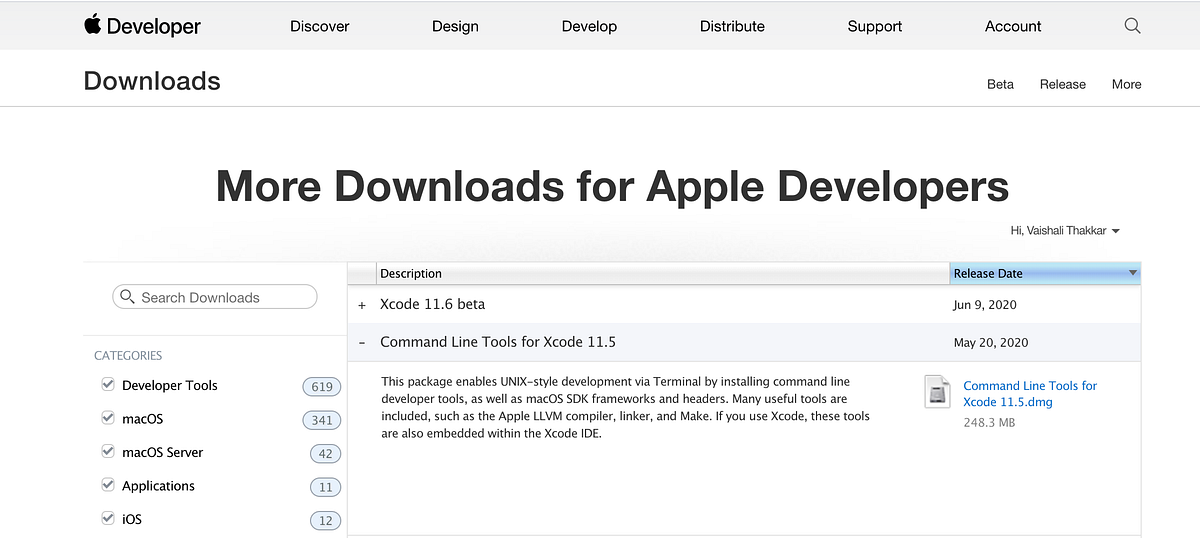The height and width of the screenshot is (538, 1200).
Task: Open the Design menu
Action: [455, 26]
